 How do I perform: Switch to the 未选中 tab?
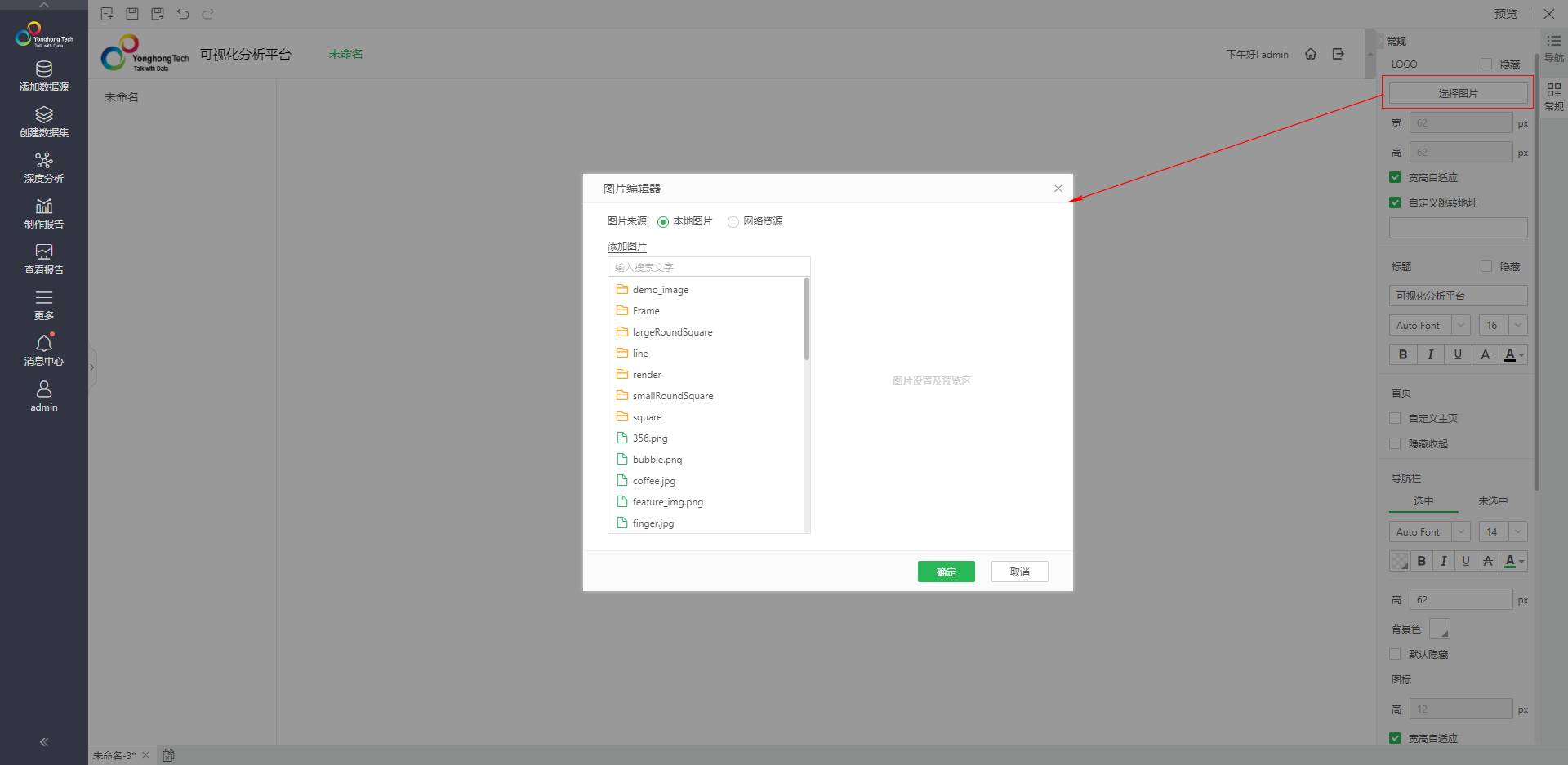pos(1492,500)
